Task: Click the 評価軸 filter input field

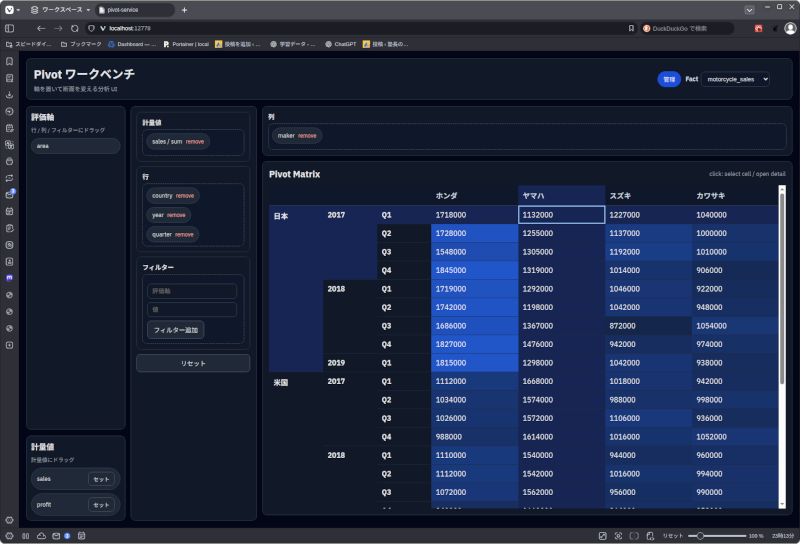Action: [x=192, y=291]
